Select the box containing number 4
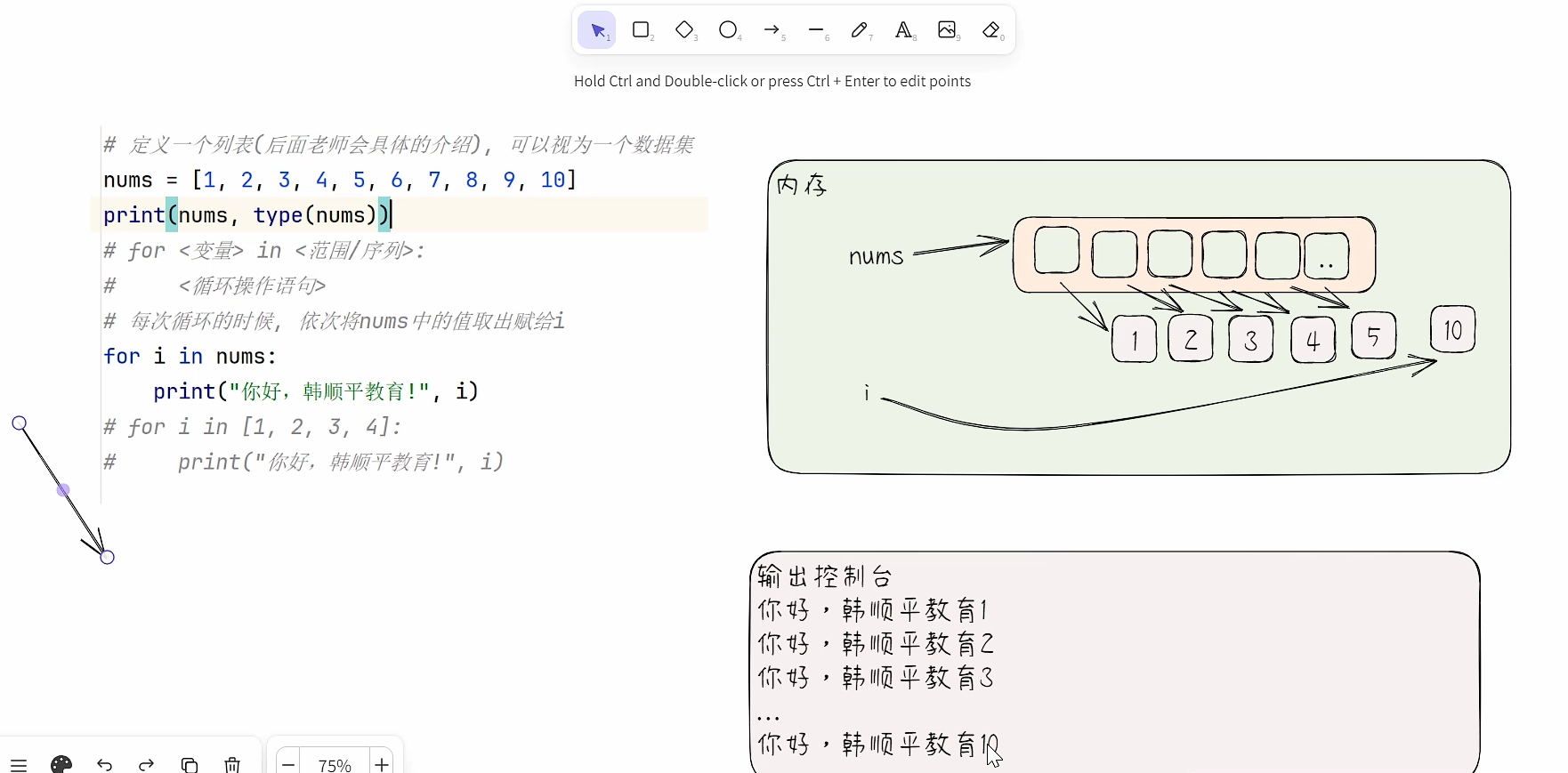The image size is (1568, 773). click(1313, 339)
